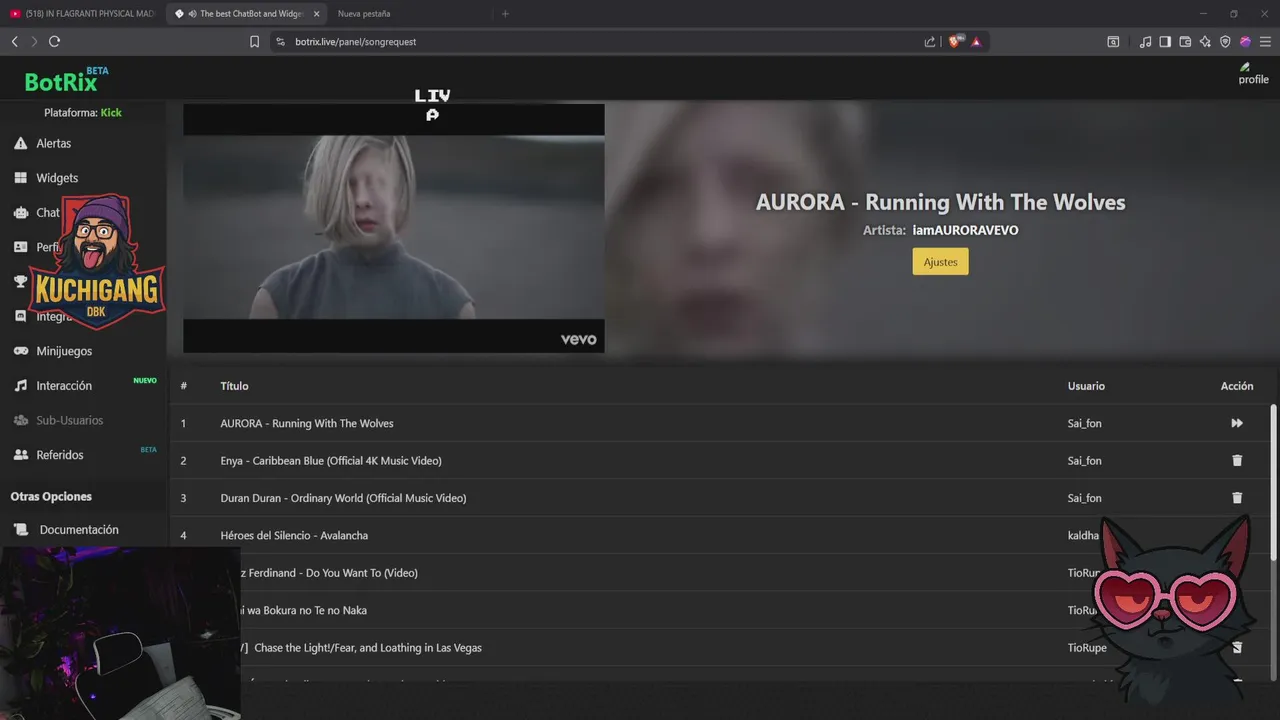Image resolution: width=1280 pixels, height=720 pixels.
Task: Open the Minijuegos sidebar section
Action: coord(64,351)
